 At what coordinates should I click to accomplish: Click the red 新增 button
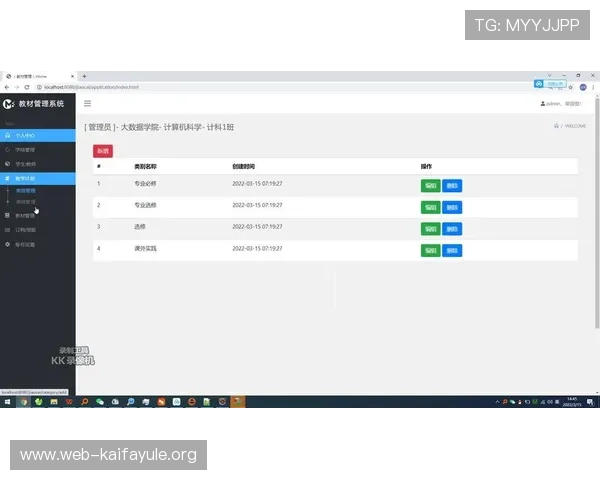pos(103,151)
